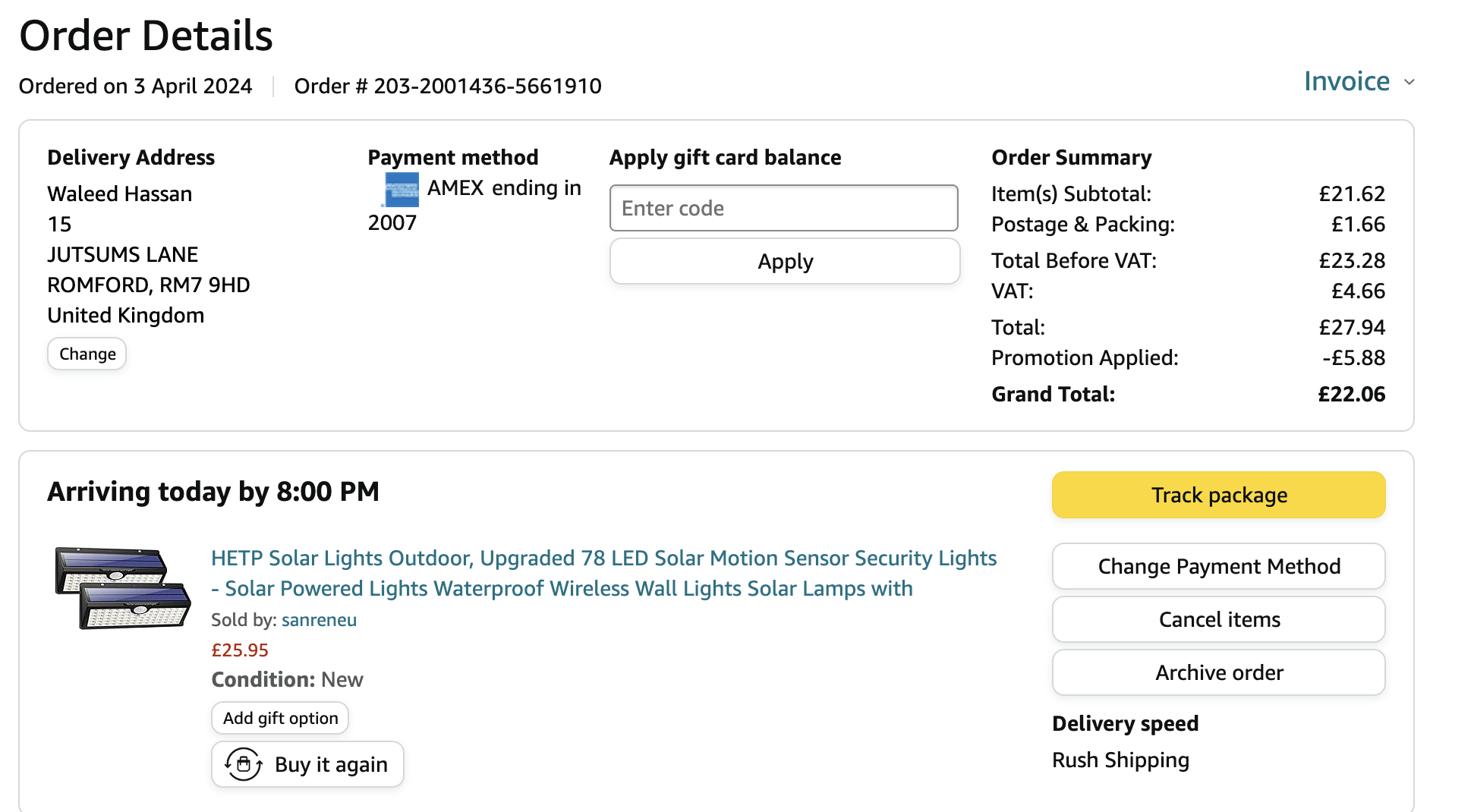Click the Grand Total amount £22.06
The height and width of the screenshot is (812, 1474).
(1351, 395)
